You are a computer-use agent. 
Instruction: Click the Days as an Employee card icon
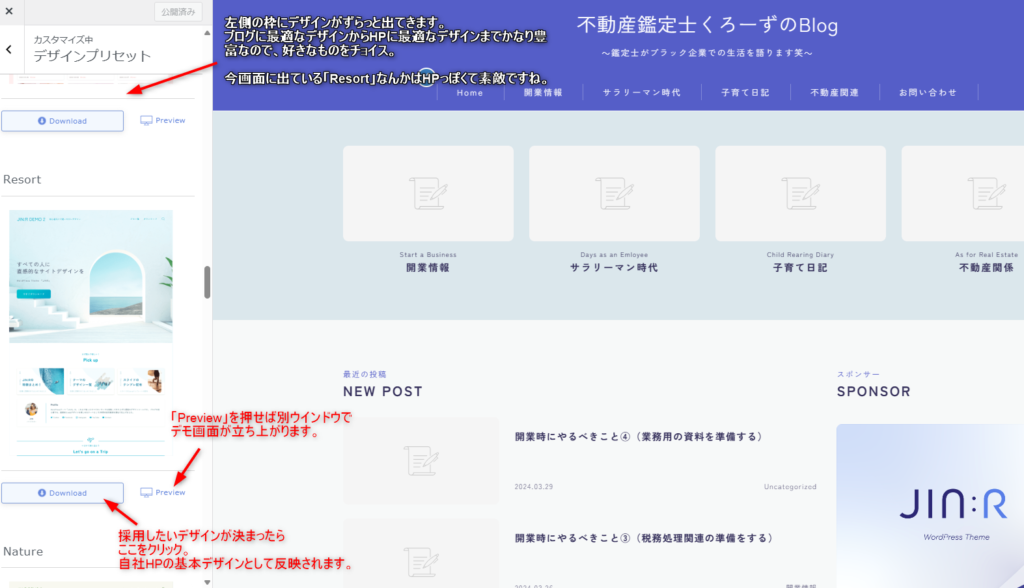614,193
